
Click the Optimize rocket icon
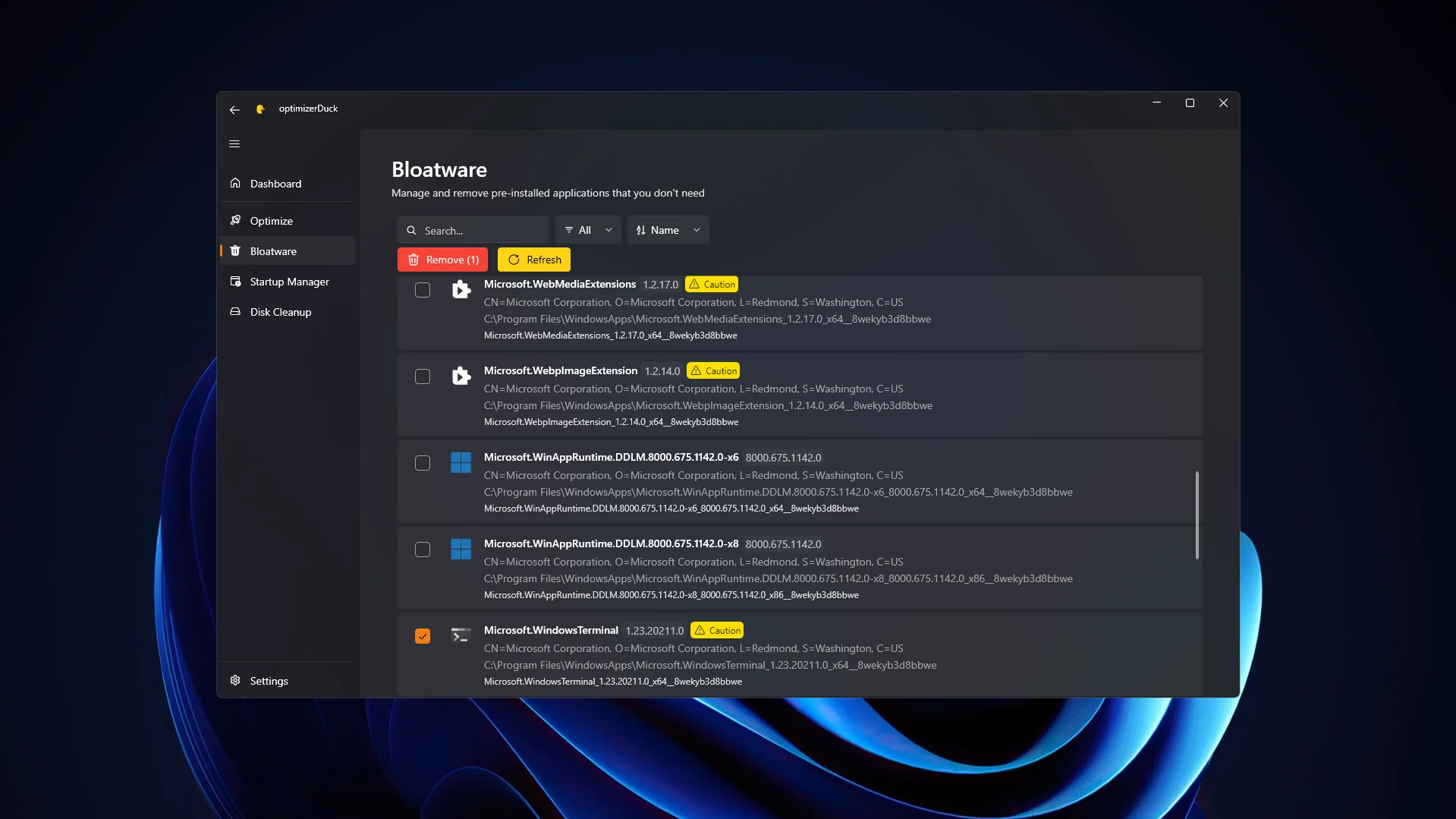coord(235,221)
